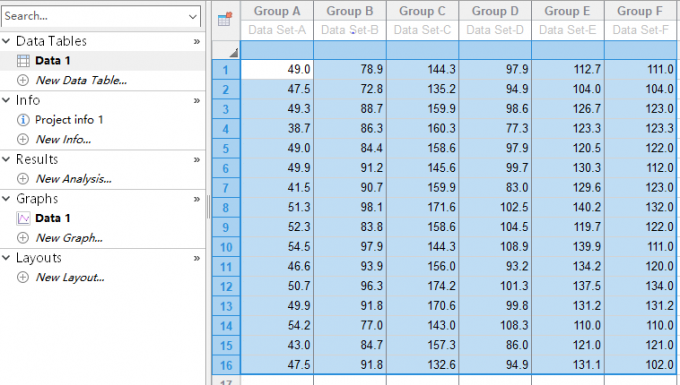Click cell 77.0 in Group B
The height and width of the screenshot is (385, 680).
pos(350,326)
